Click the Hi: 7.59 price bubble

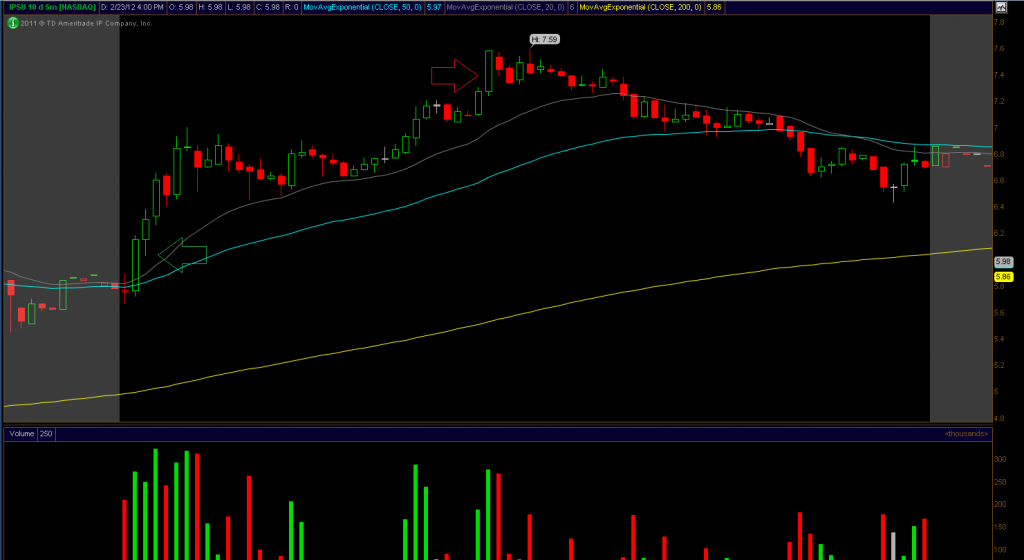point(547,39)
